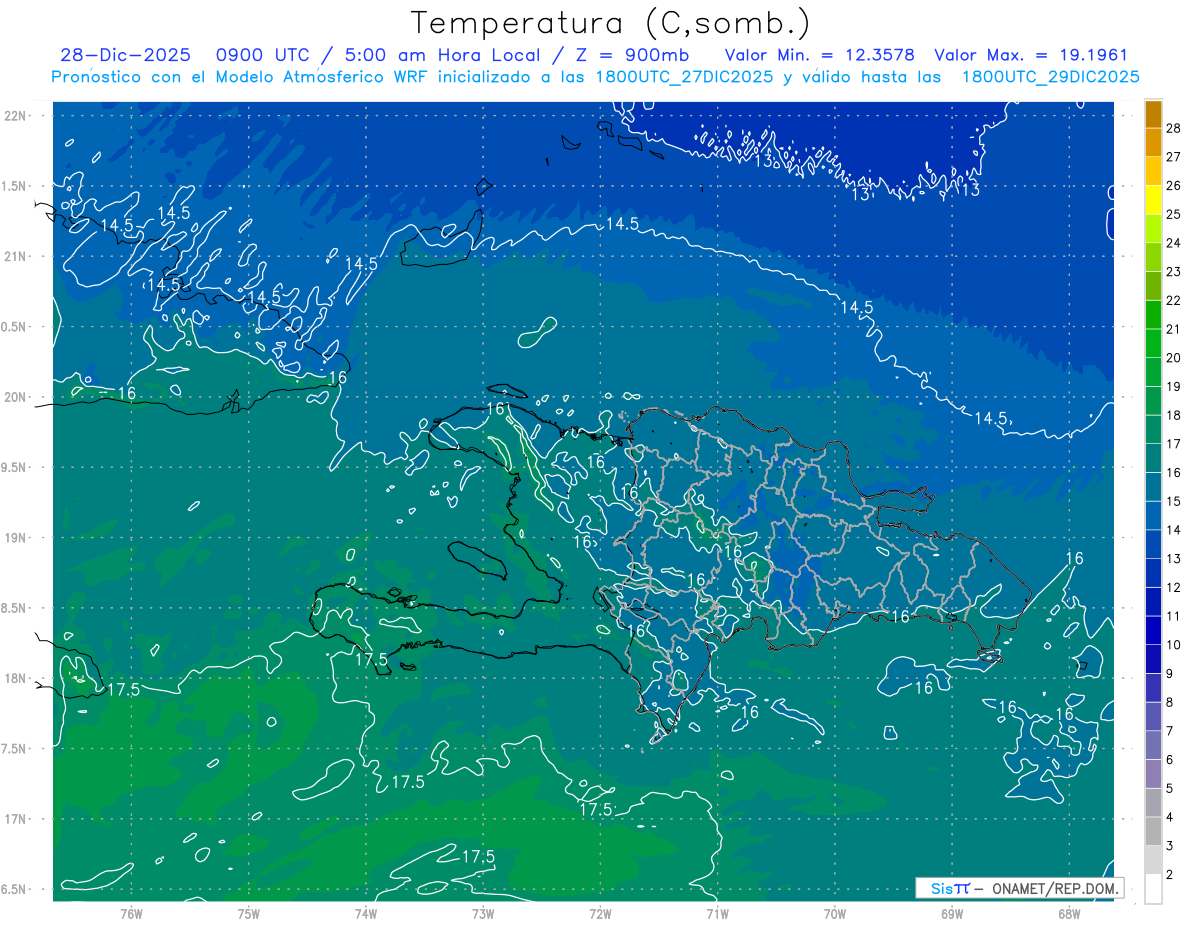Click the "69W" longitude axis label

tap(952, 913)
